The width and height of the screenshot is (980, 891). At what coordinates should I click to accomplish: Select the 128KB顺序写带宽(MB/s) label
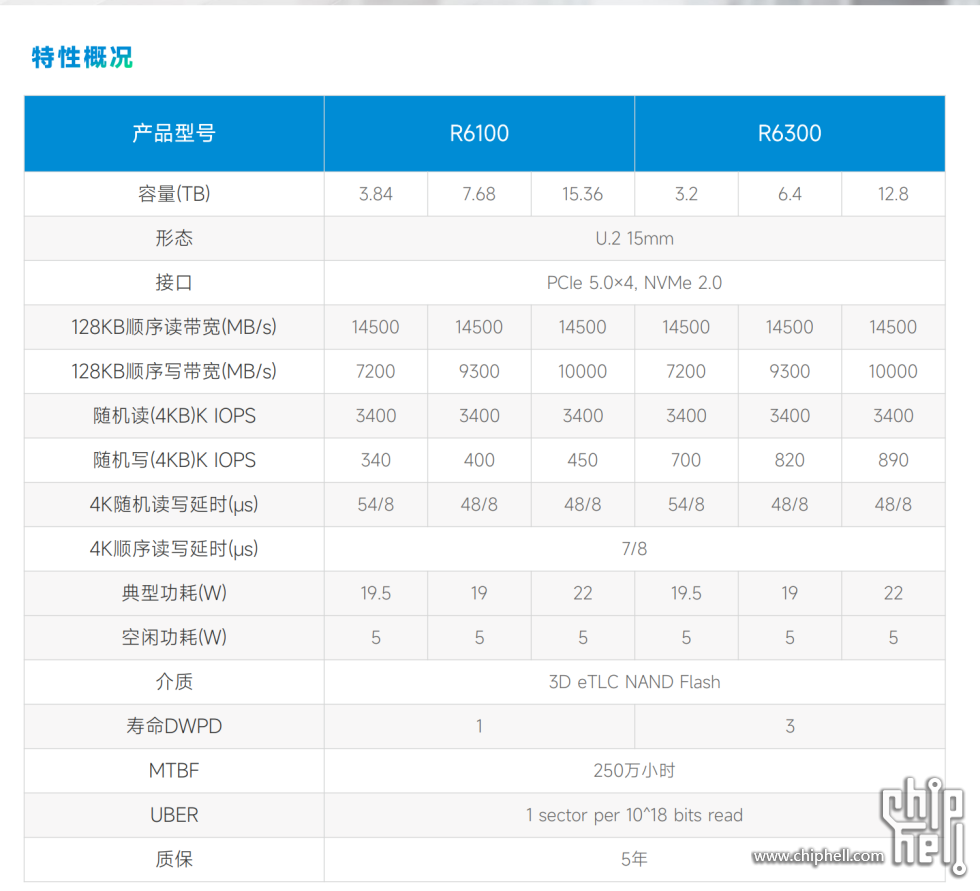tap(174, 371)
